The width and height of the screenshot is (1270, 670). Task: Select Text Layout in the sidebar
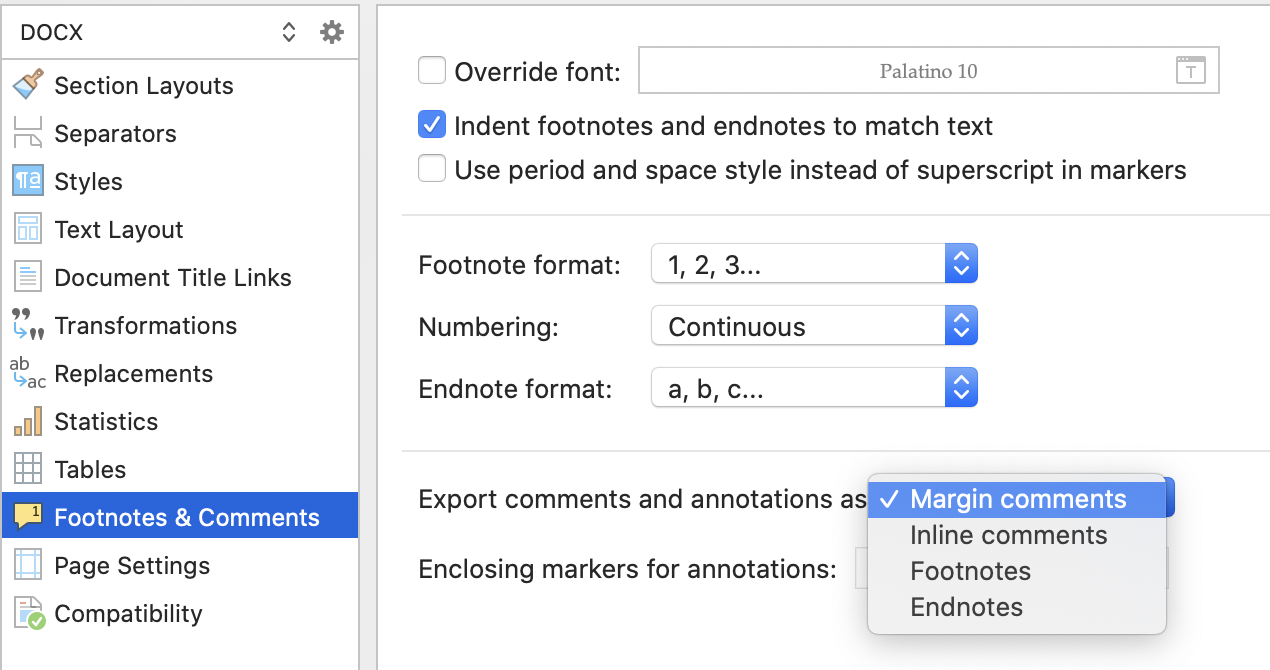tap(179, 229)
